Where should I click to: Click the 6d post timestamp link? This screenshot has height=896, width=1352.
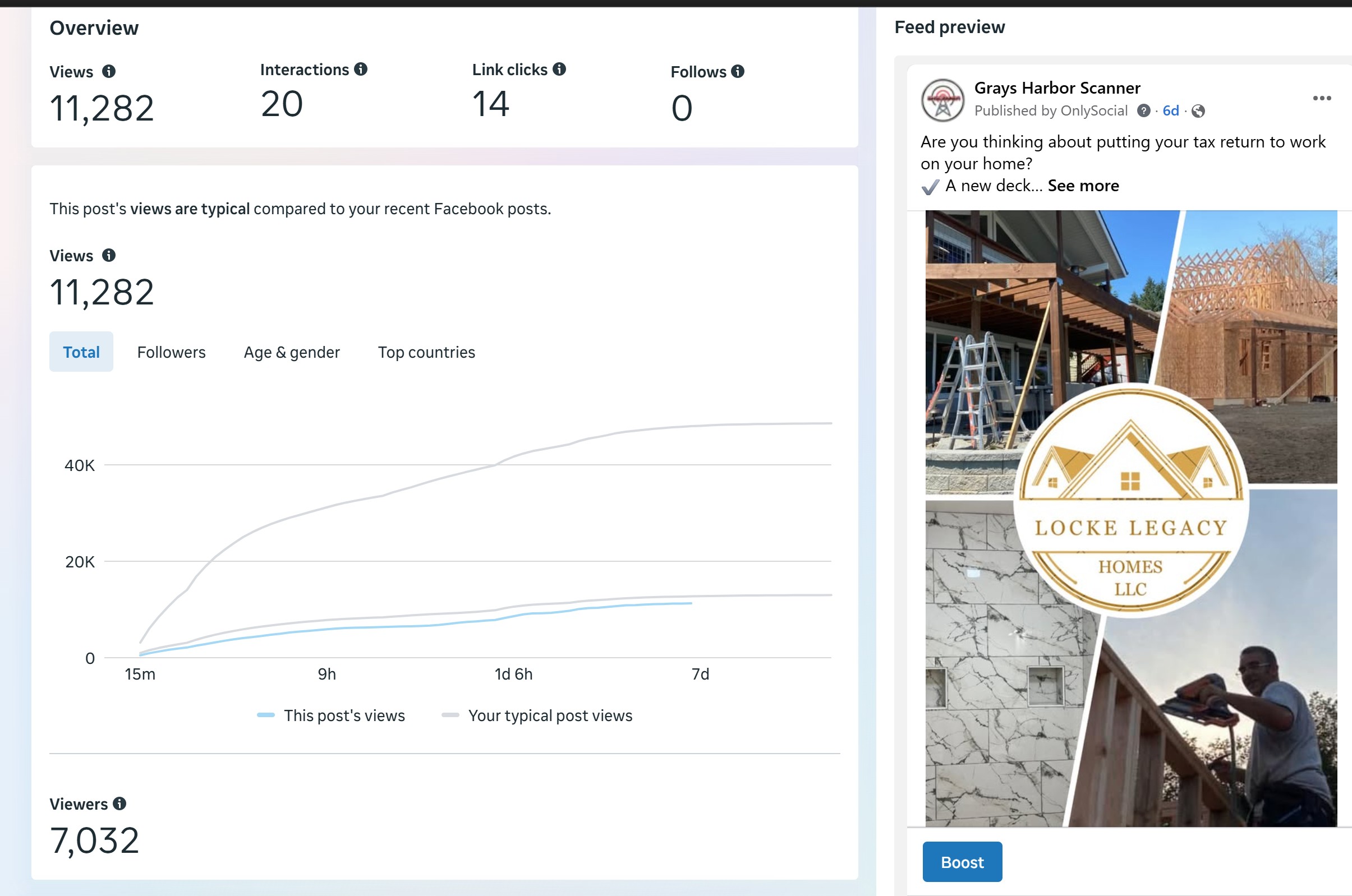click(1170, 111)
